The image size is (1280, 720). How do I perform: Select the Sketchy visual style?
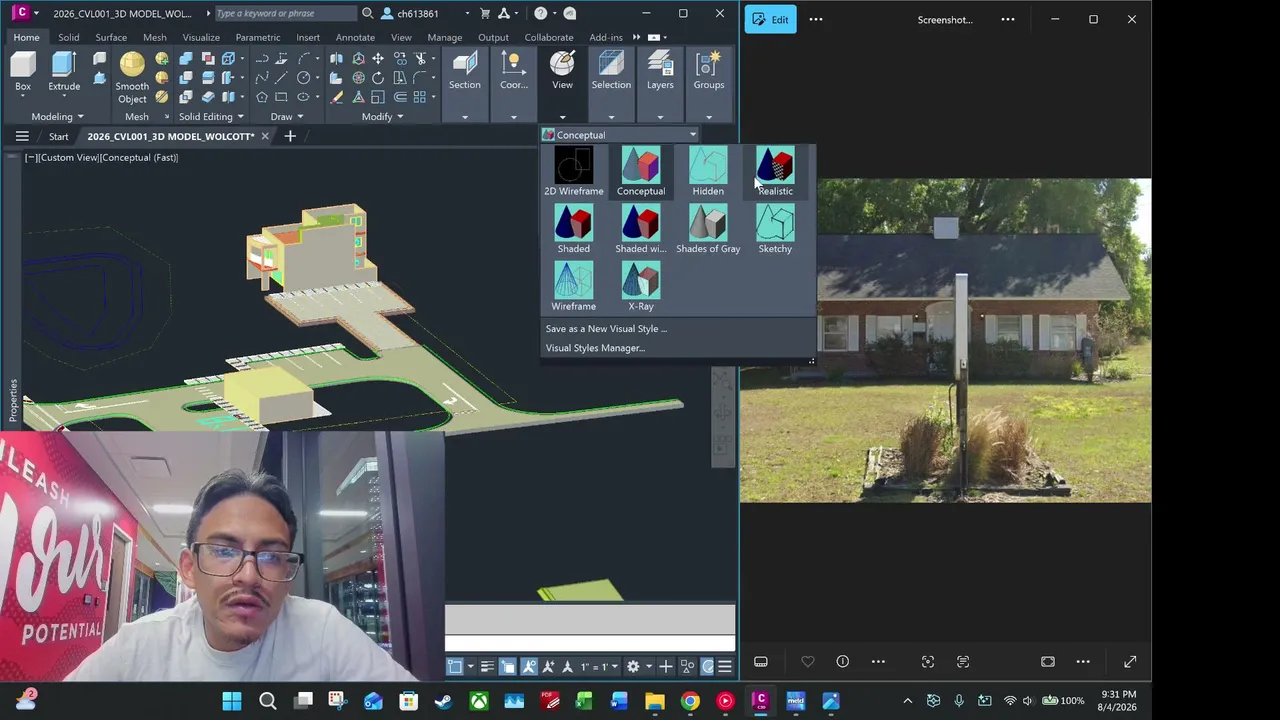point(775,229)
